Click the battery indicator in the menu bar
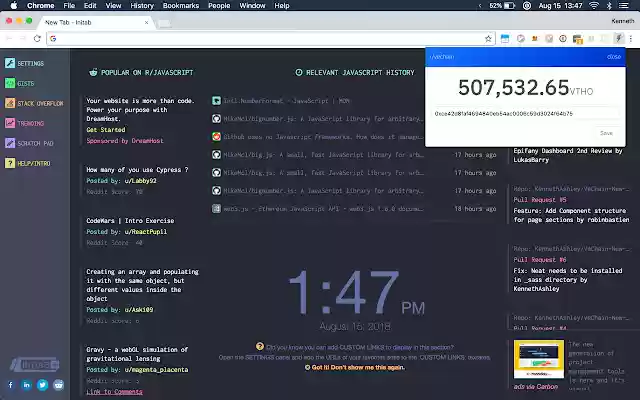Viewport: 640px width, 400px height. (x=502, y=5)
